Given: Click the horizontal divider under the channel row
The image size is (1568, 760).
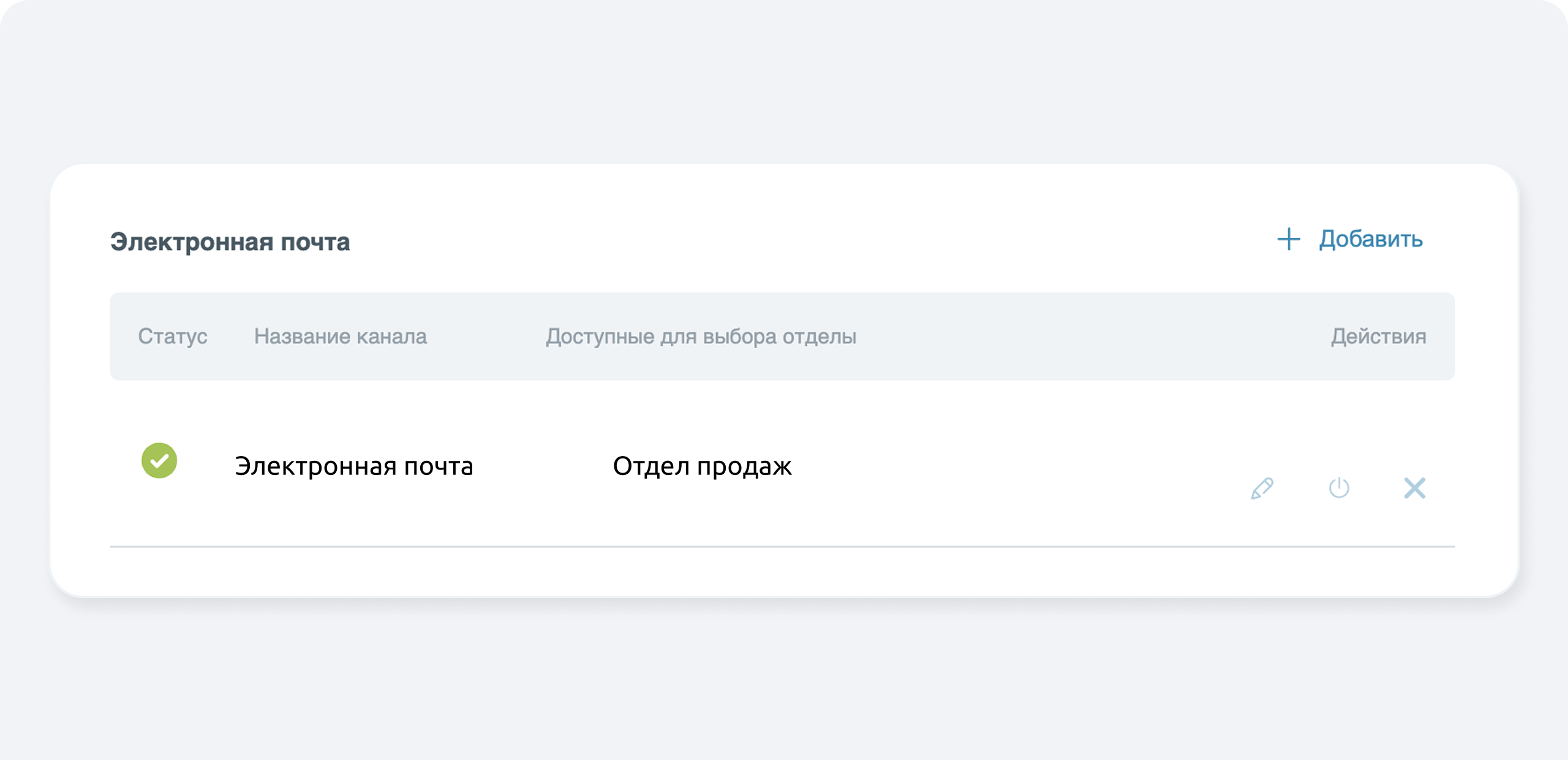Looking at the screenshot, I should pyautogui.click(x=782, y=546).
